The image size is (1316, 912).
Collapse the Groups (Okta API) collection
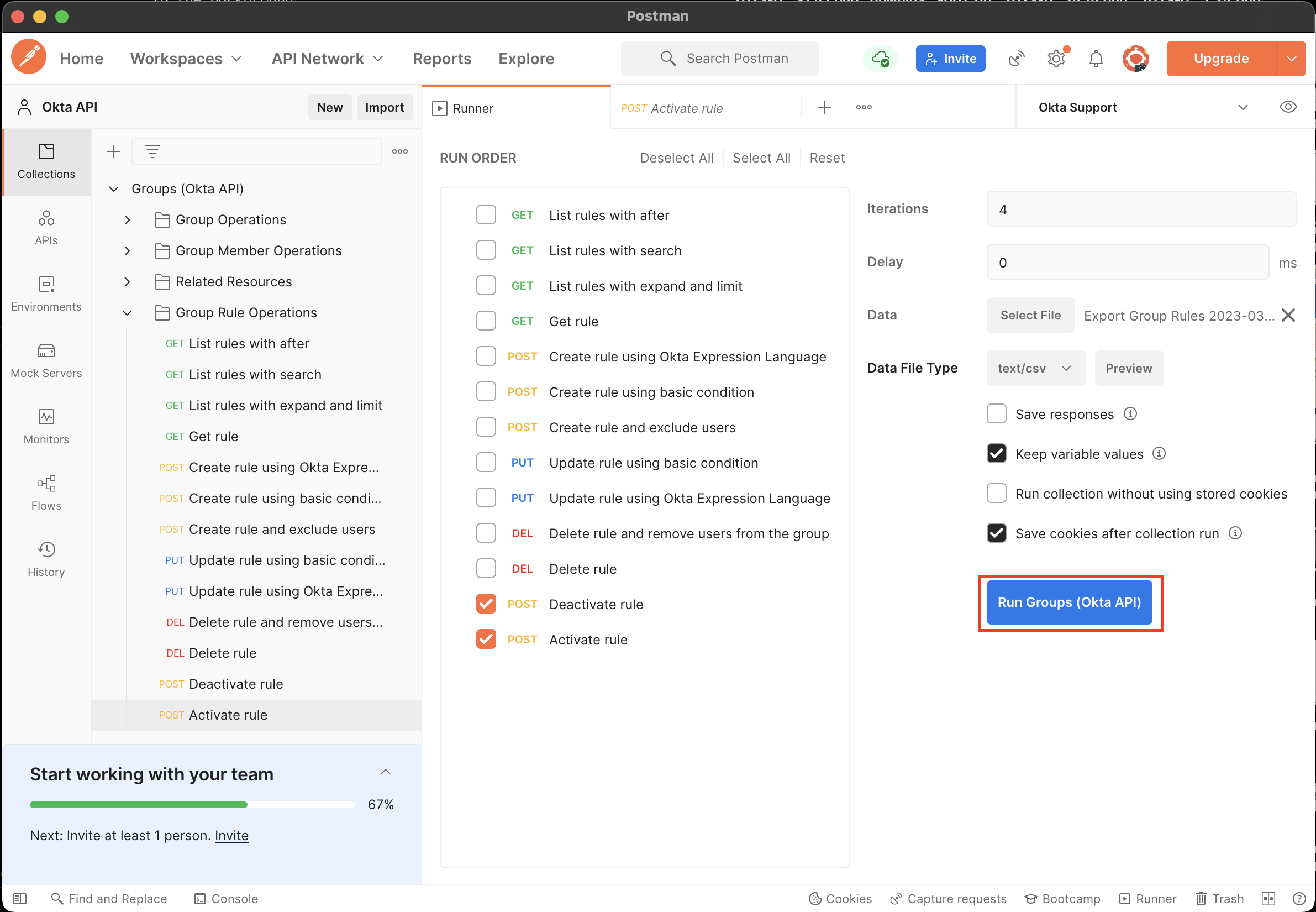pos(114,188)
